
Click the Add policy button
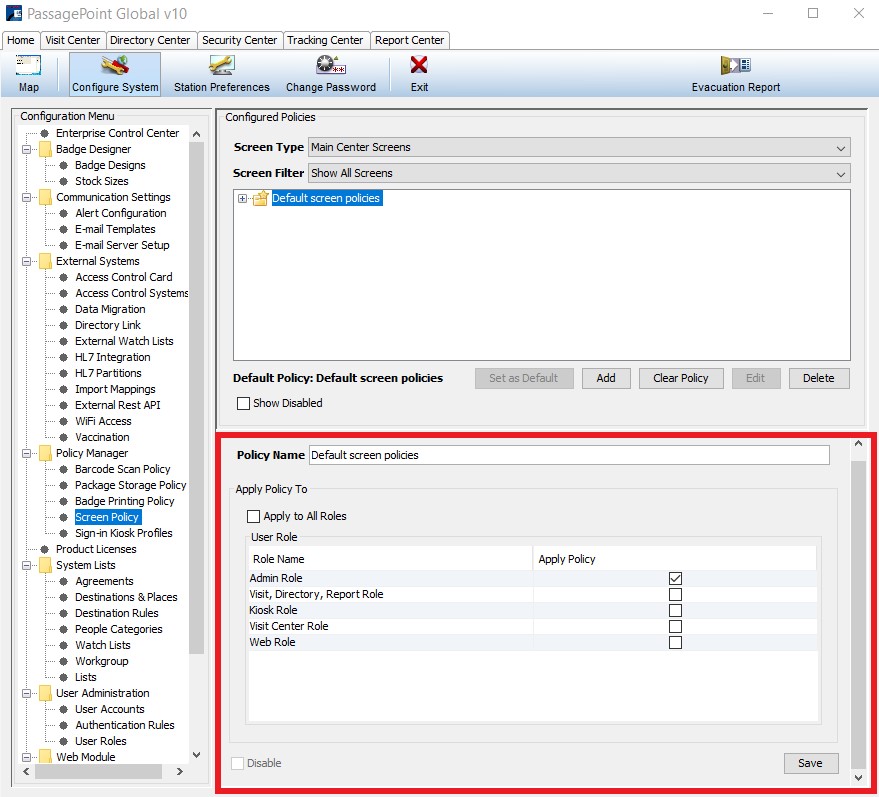tap(606, 378)
